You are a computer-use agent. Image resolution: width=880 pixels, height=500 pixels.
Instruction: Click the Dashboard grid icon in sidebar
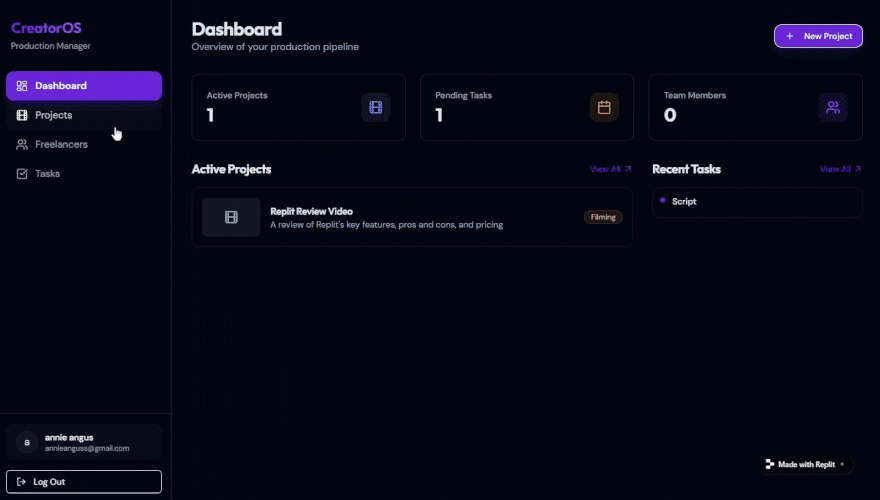pyautogui.click(x=22, y=86)
